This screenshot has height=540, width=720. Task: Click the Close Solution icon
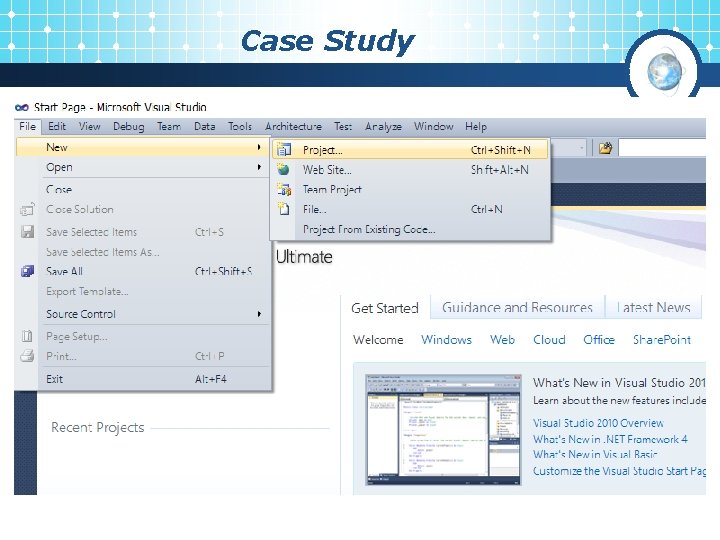(27, 209)
